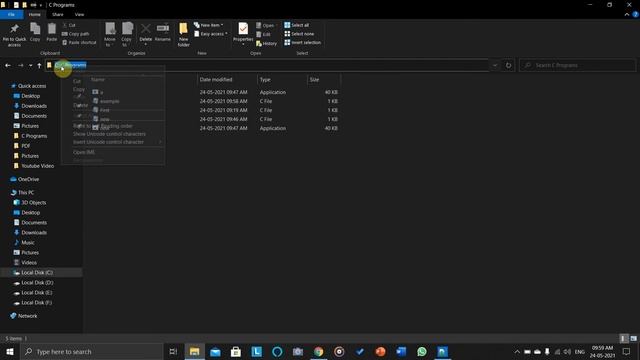Select Local Disk (C:) in navigation pane
Screen dimensions: 640x360
point(37,273)
